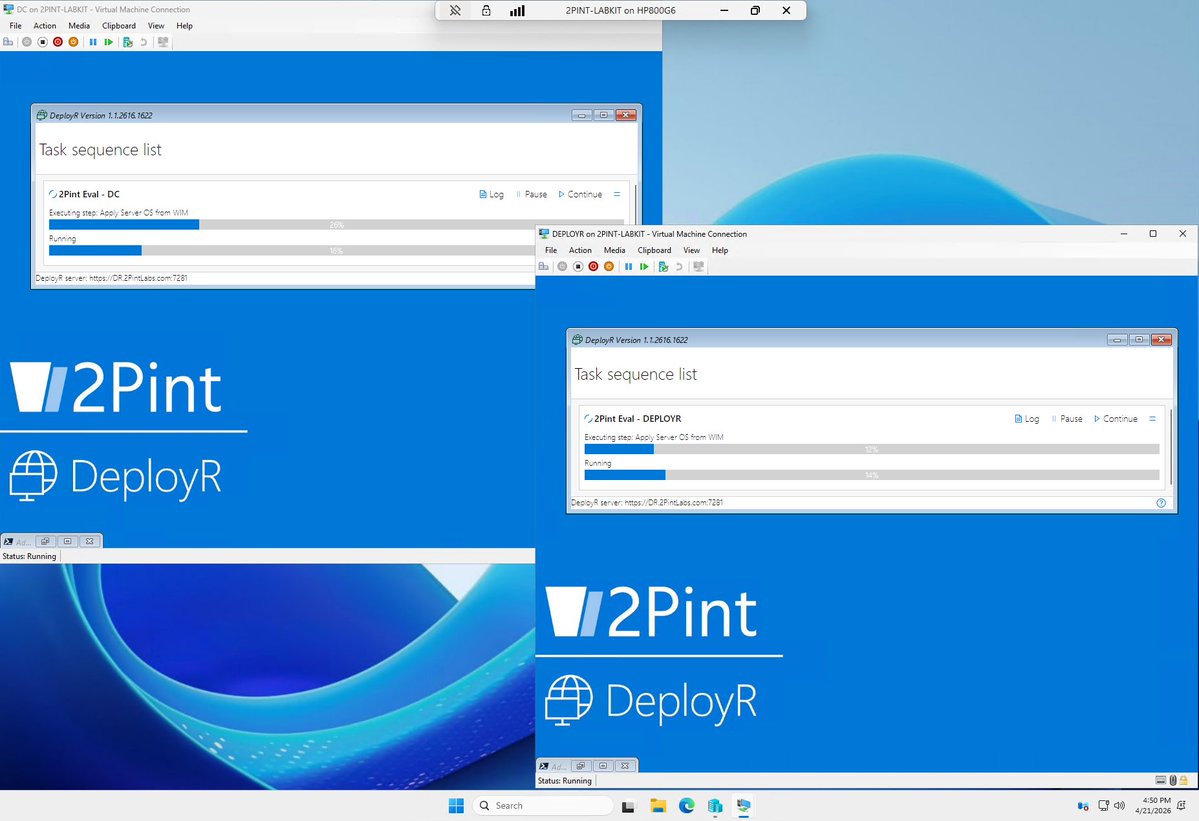Image resolution: width=1199 pixels, height=821 pixels.
Task: Click the Checkpoint icon in DC window toolbar
Action: click(128, 42)
